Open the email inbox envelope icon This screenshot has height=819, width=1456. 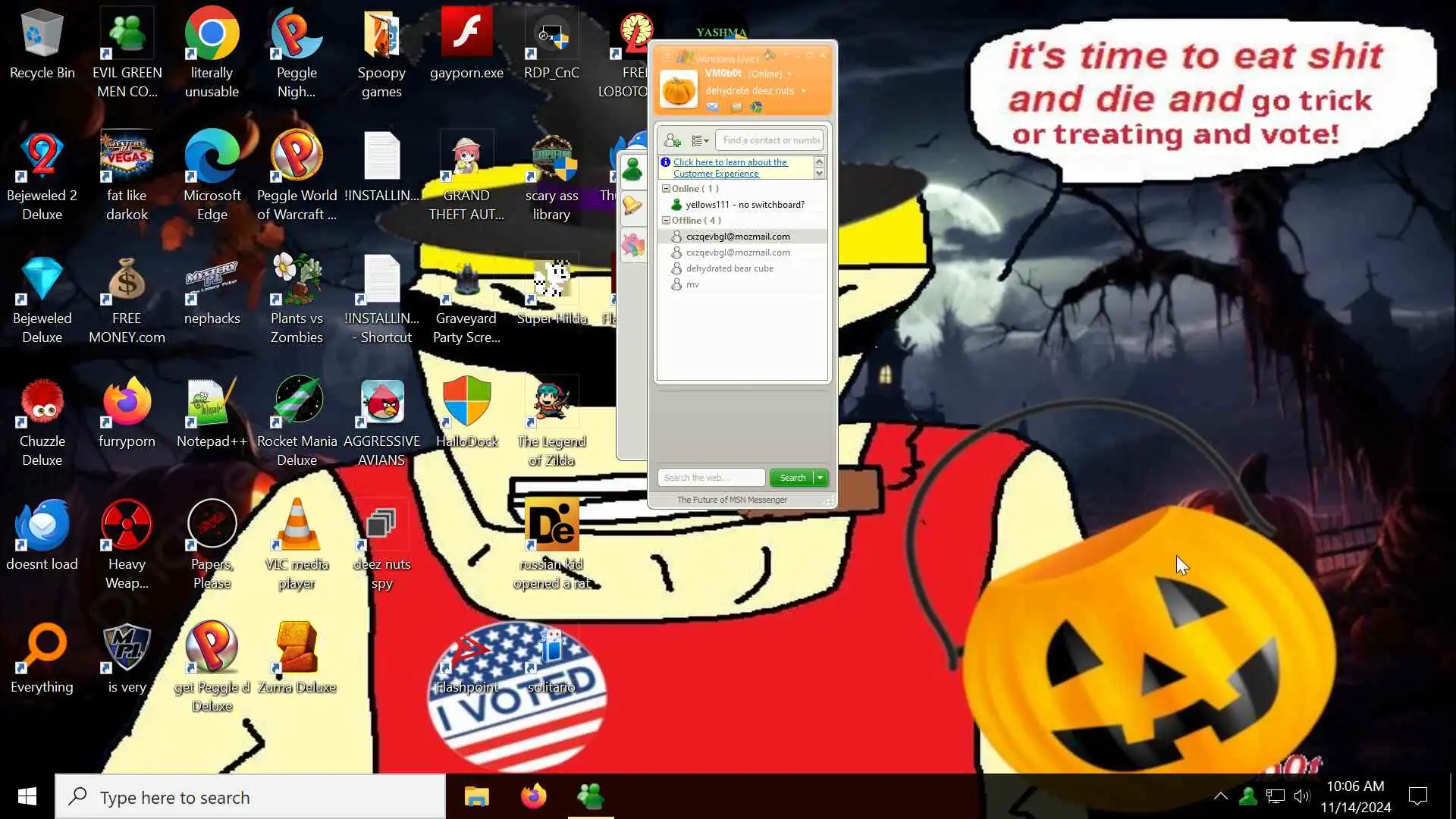(712, 107)
